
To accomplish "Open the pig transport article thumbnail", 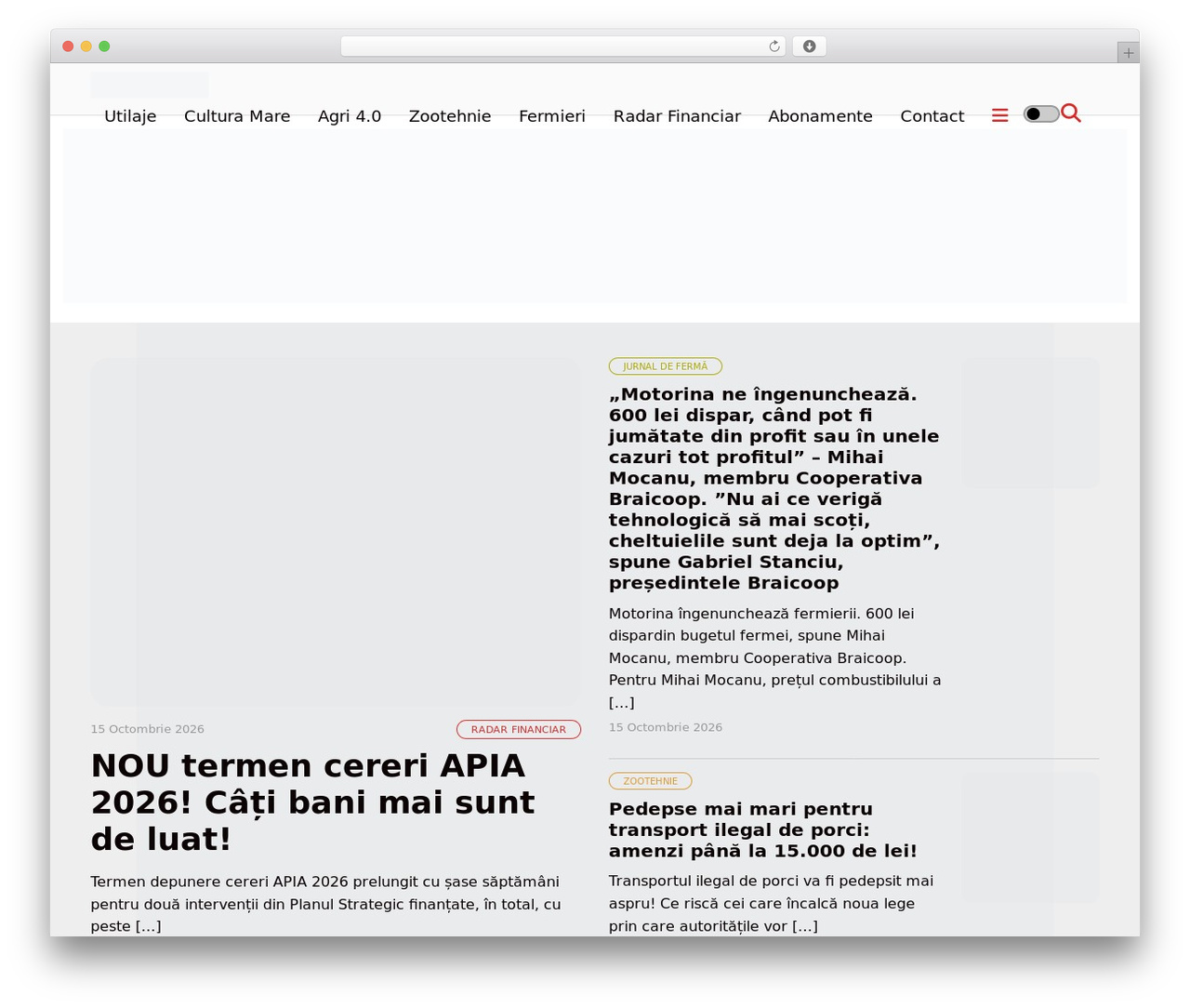I will (x=1030, y=839).
